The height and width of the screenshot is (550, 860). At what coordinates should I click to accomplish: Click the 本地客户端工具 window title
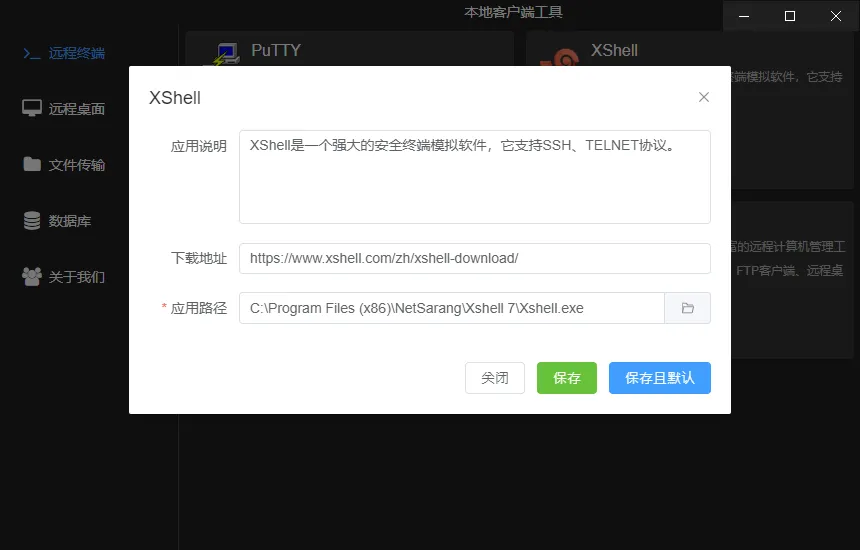[513, 12]
